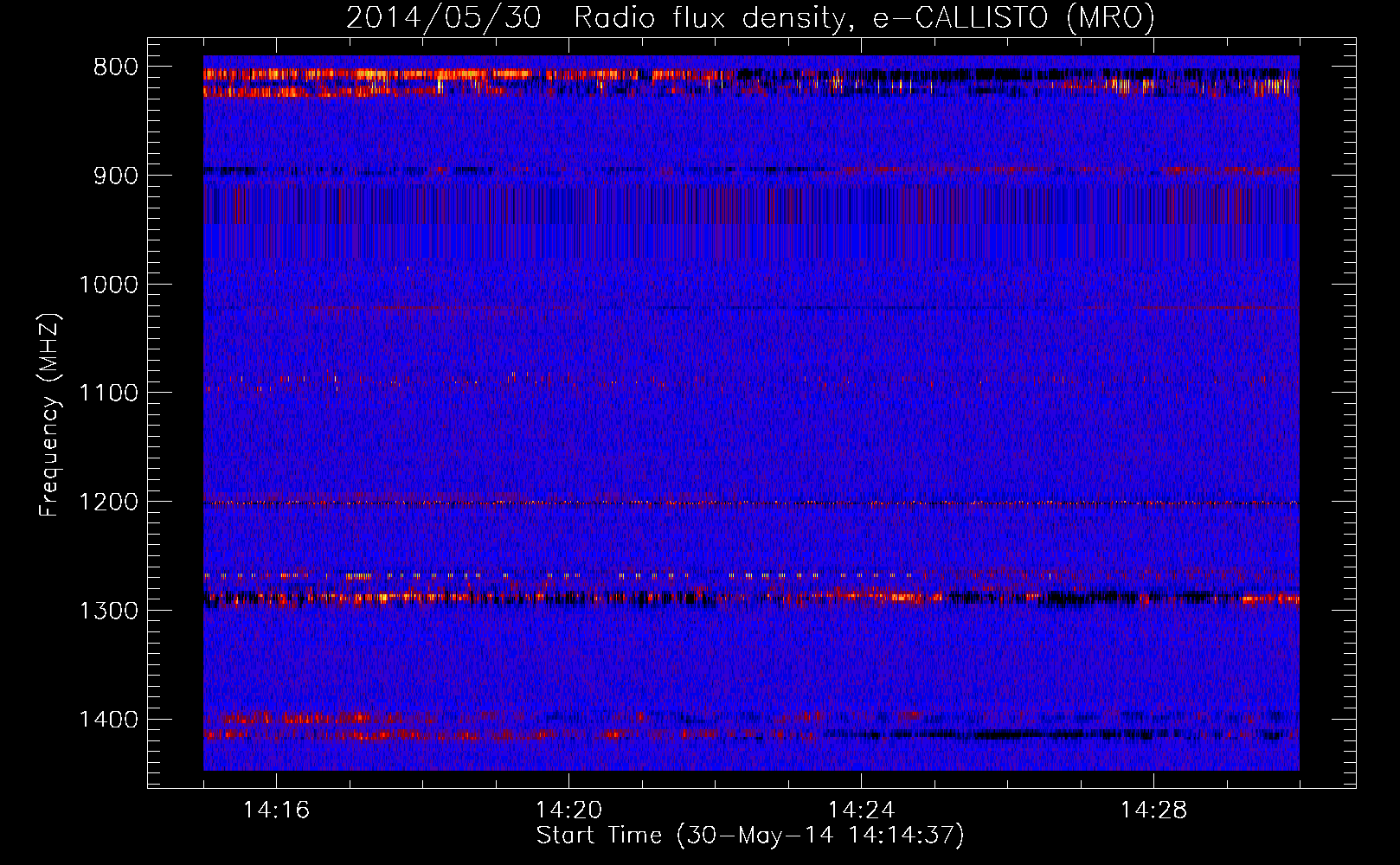
Task: Click the 'Frequency (MHZ)' axis label
Action: point(49,414)
